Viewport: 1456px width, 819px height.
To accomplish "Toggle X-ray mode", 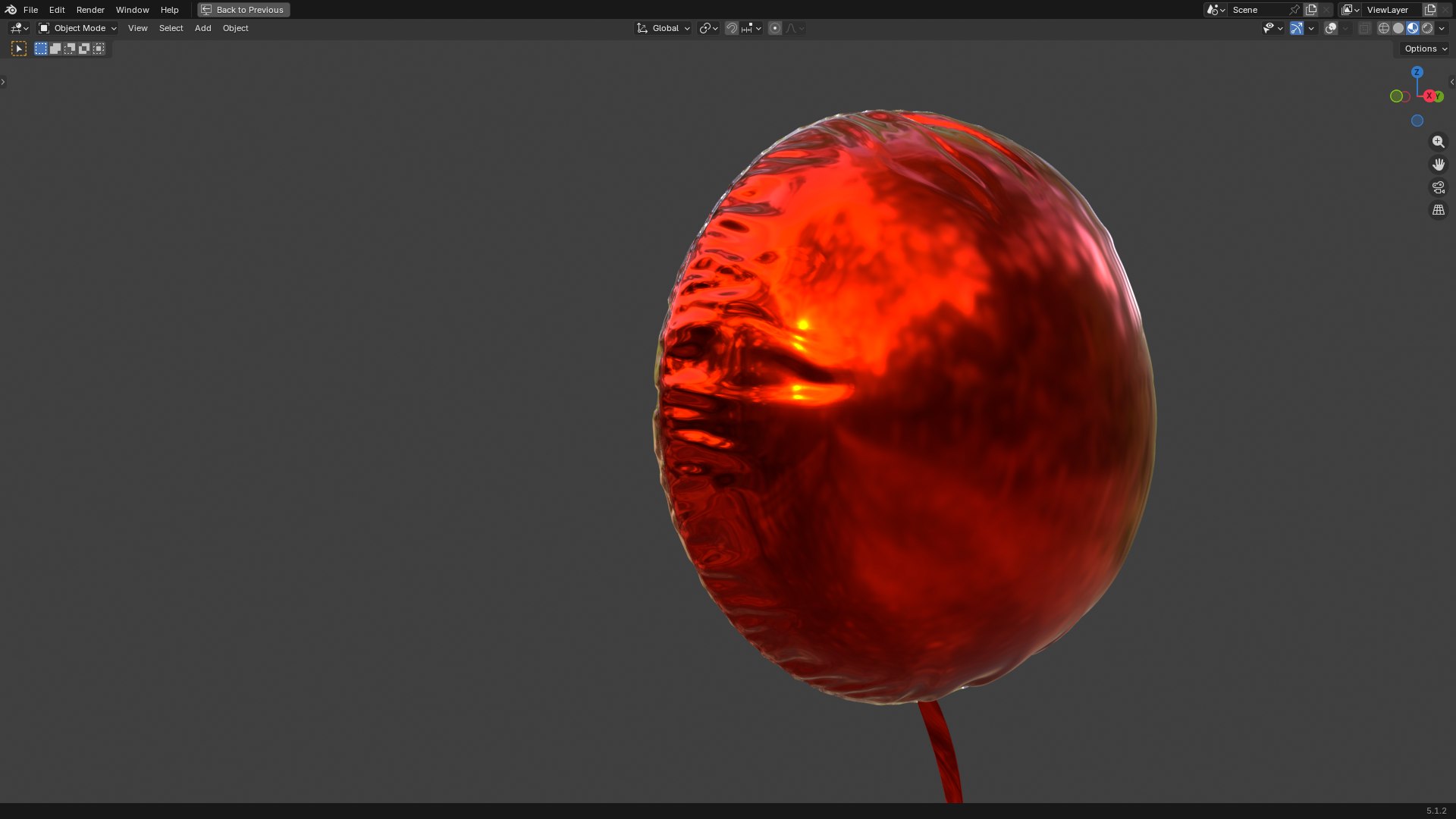I will (1365, 28).
